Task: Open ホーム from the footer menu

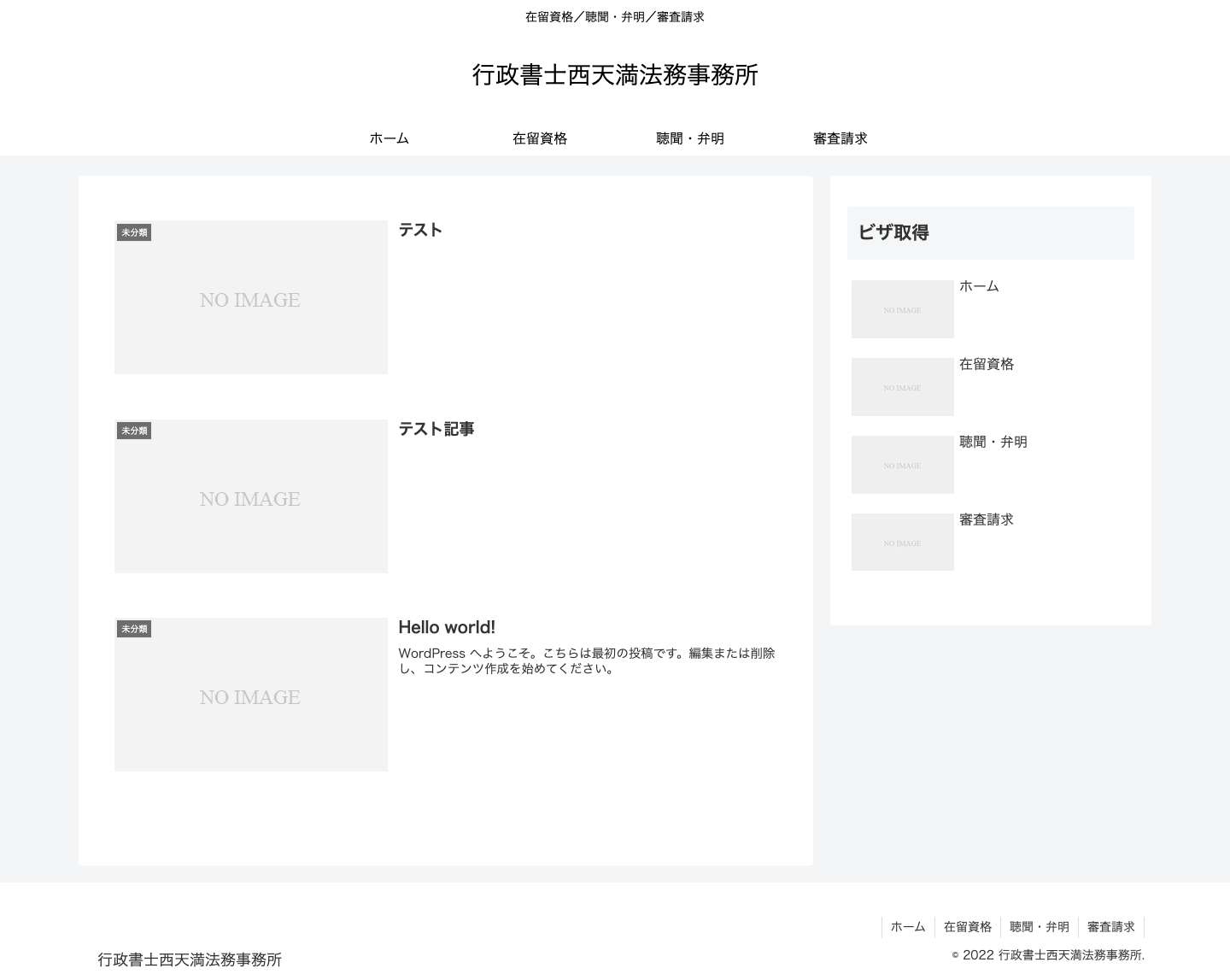Action: tap(907, 926)
